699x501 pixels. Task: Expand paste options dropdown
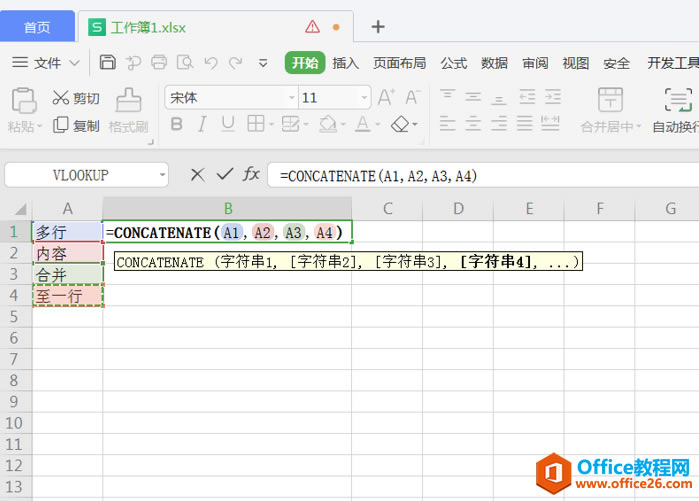39,126
